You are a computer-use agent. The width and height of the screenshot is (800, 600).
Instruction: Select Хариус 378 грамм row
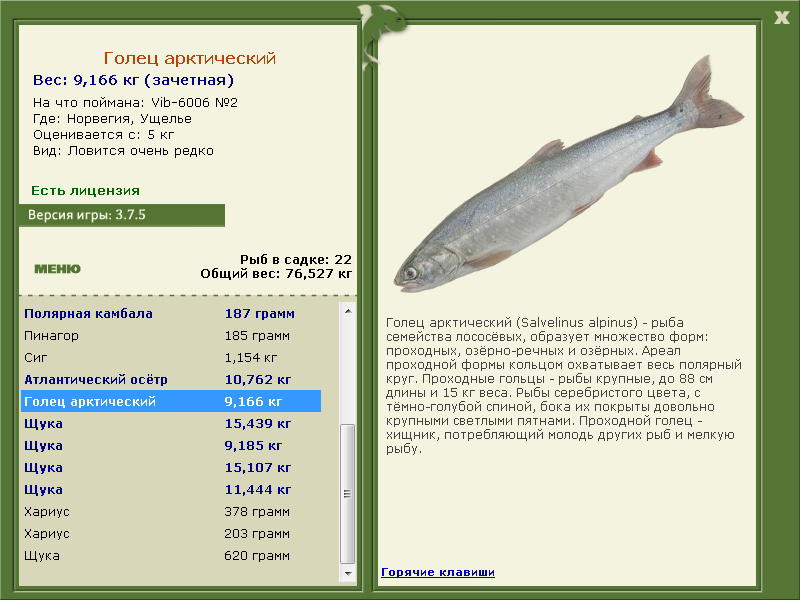[171, 511]
